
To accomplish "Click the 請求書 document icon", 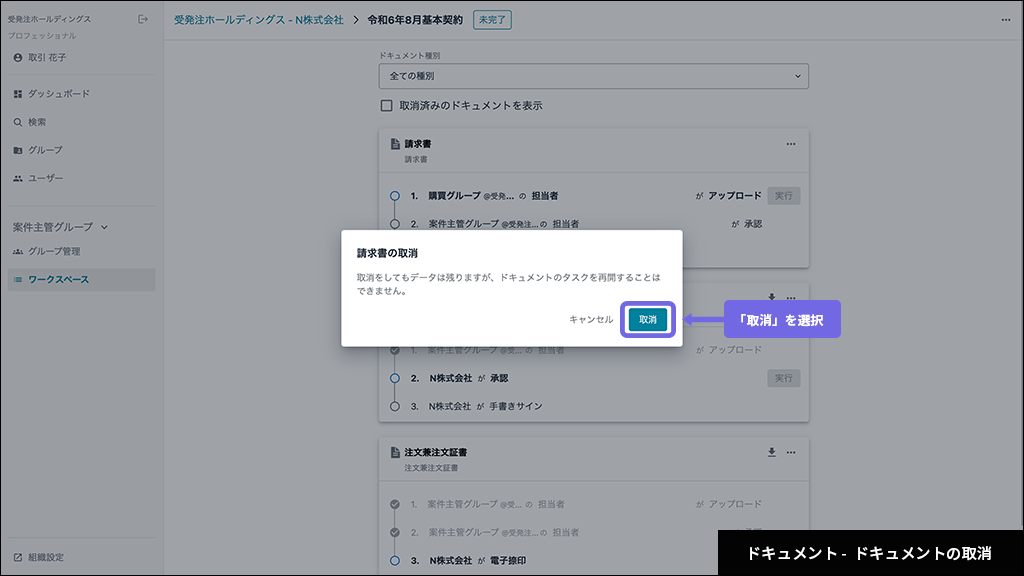I will click(x=395, y=144).
